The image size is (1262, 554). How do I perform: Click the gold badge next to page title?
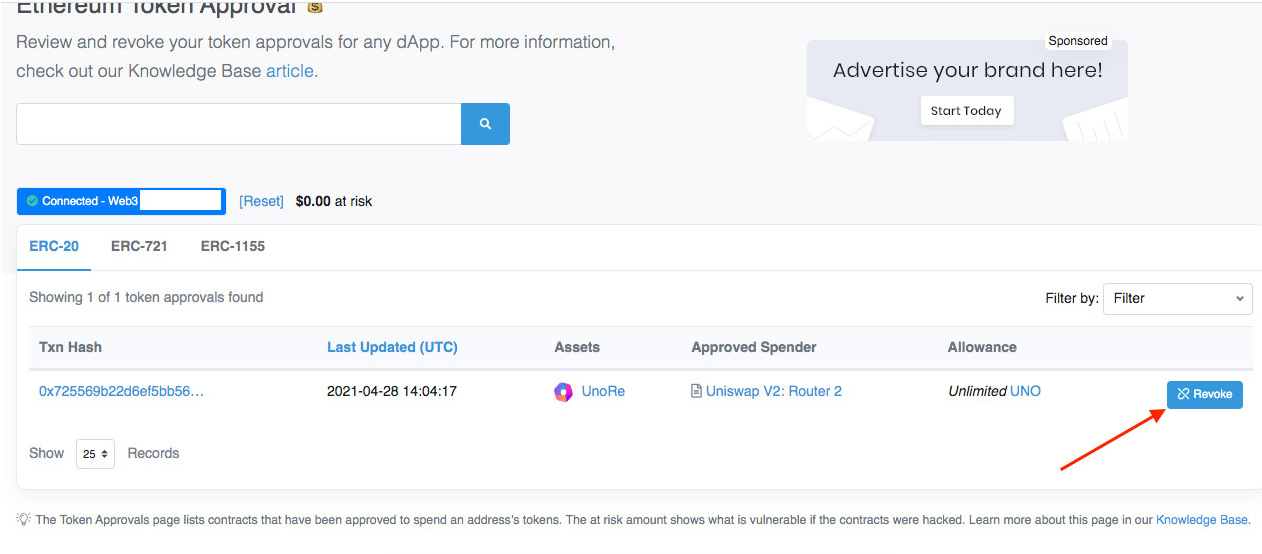315,7
